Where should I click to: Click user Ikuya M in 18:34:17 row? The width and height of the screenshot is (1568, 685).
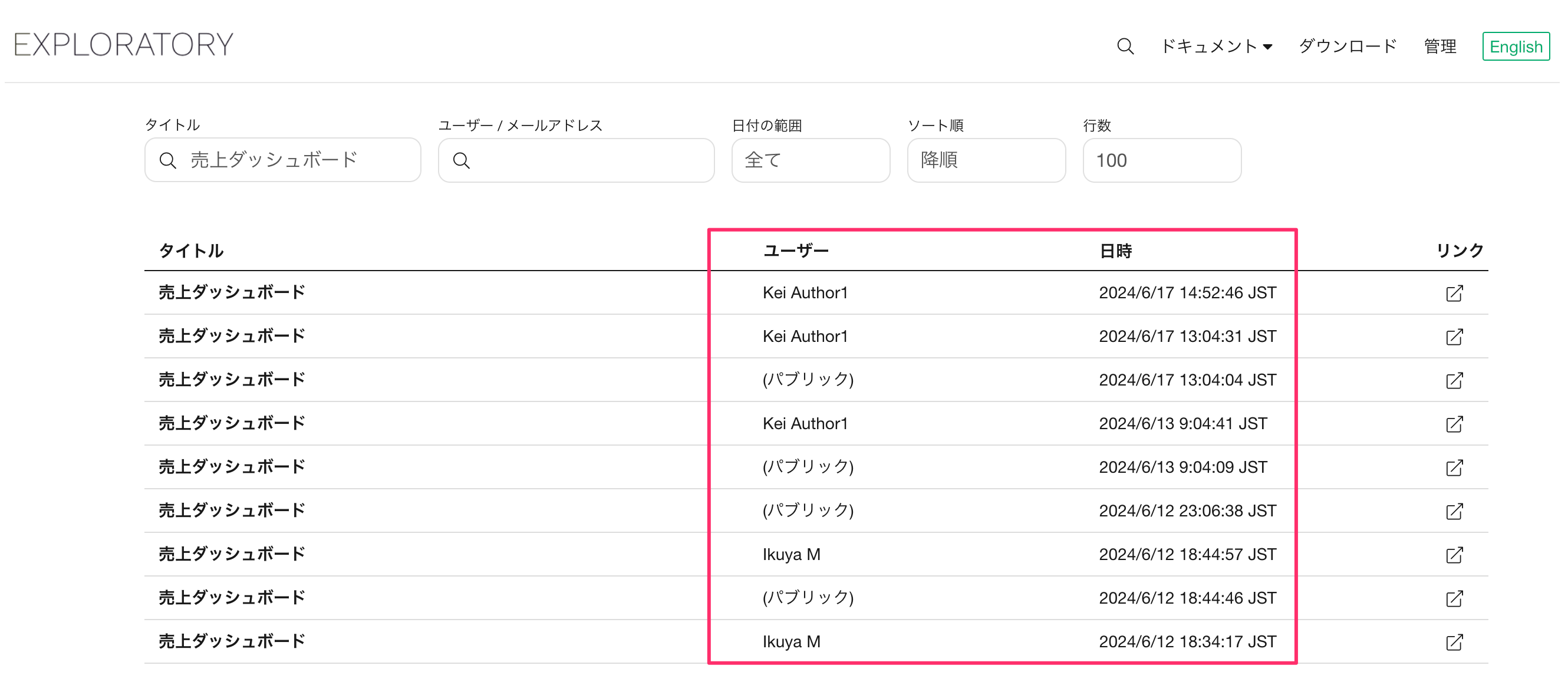pos(791,642)
